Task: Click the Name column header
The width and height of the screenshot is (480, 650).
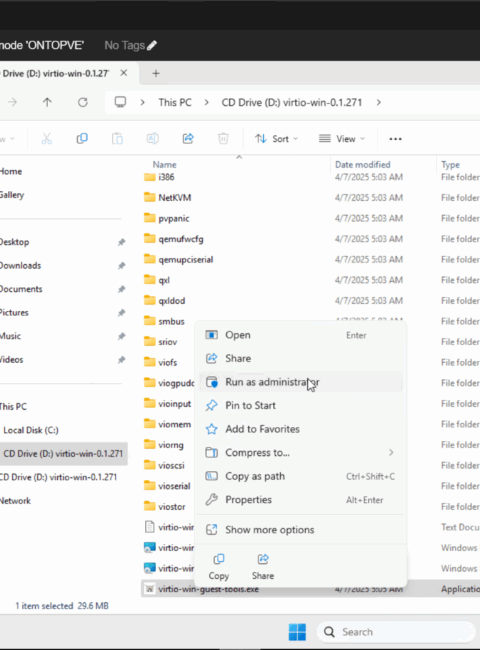Action: tap(165, 165)
